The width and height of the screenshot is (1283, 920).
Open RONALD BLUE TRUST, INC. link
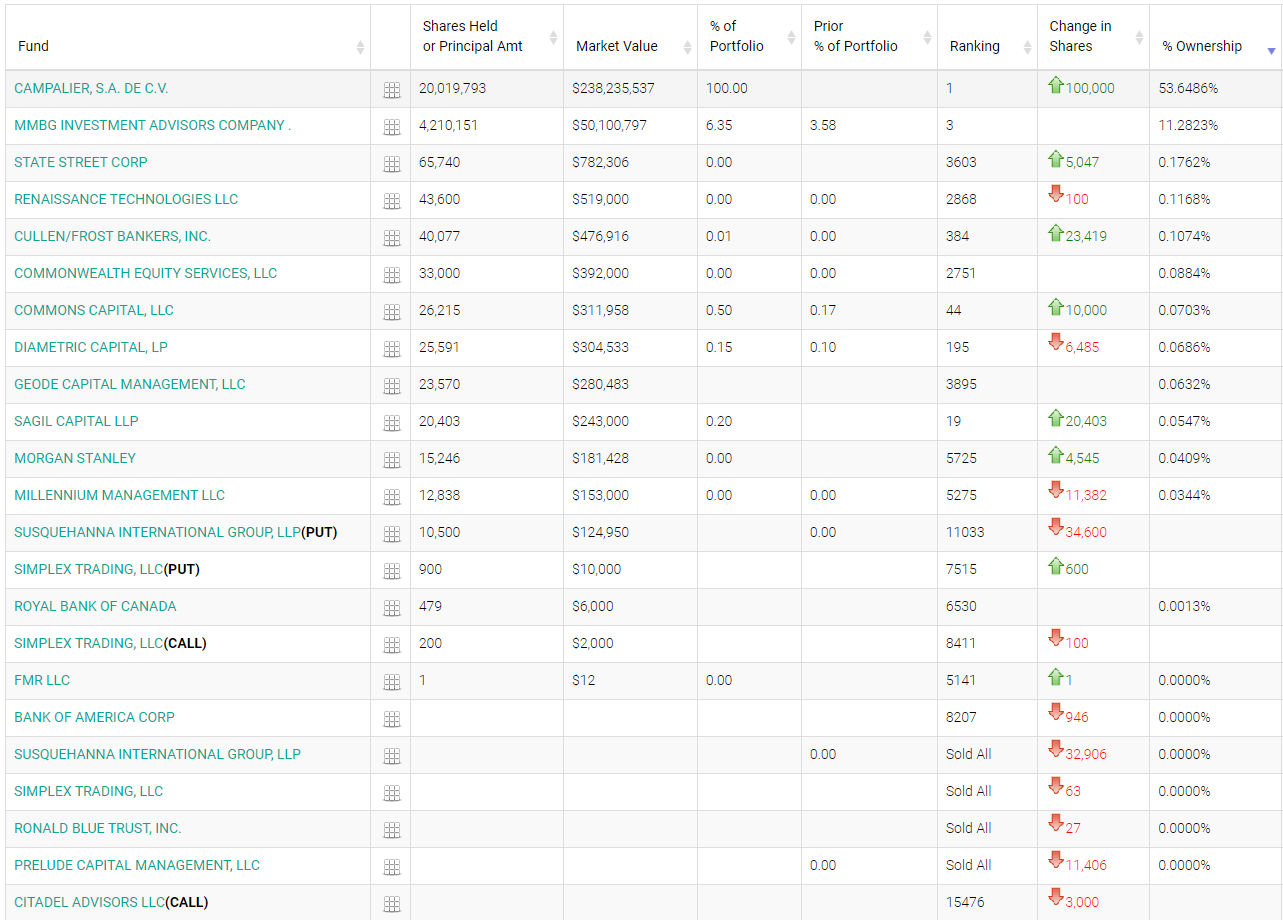tap(98, 828)
